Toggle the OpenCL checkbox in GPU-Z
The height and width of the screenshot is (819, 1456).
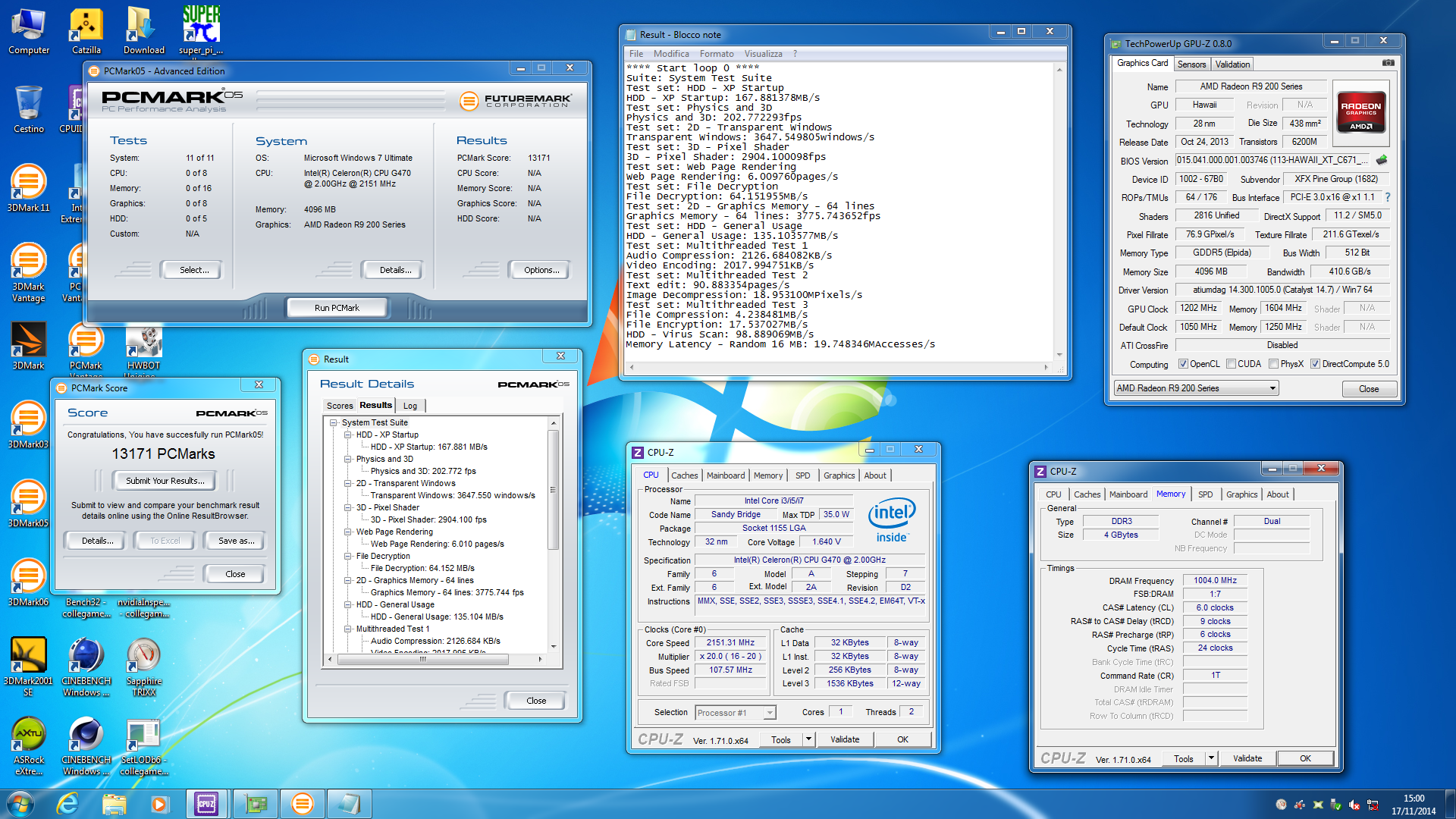1182,364
